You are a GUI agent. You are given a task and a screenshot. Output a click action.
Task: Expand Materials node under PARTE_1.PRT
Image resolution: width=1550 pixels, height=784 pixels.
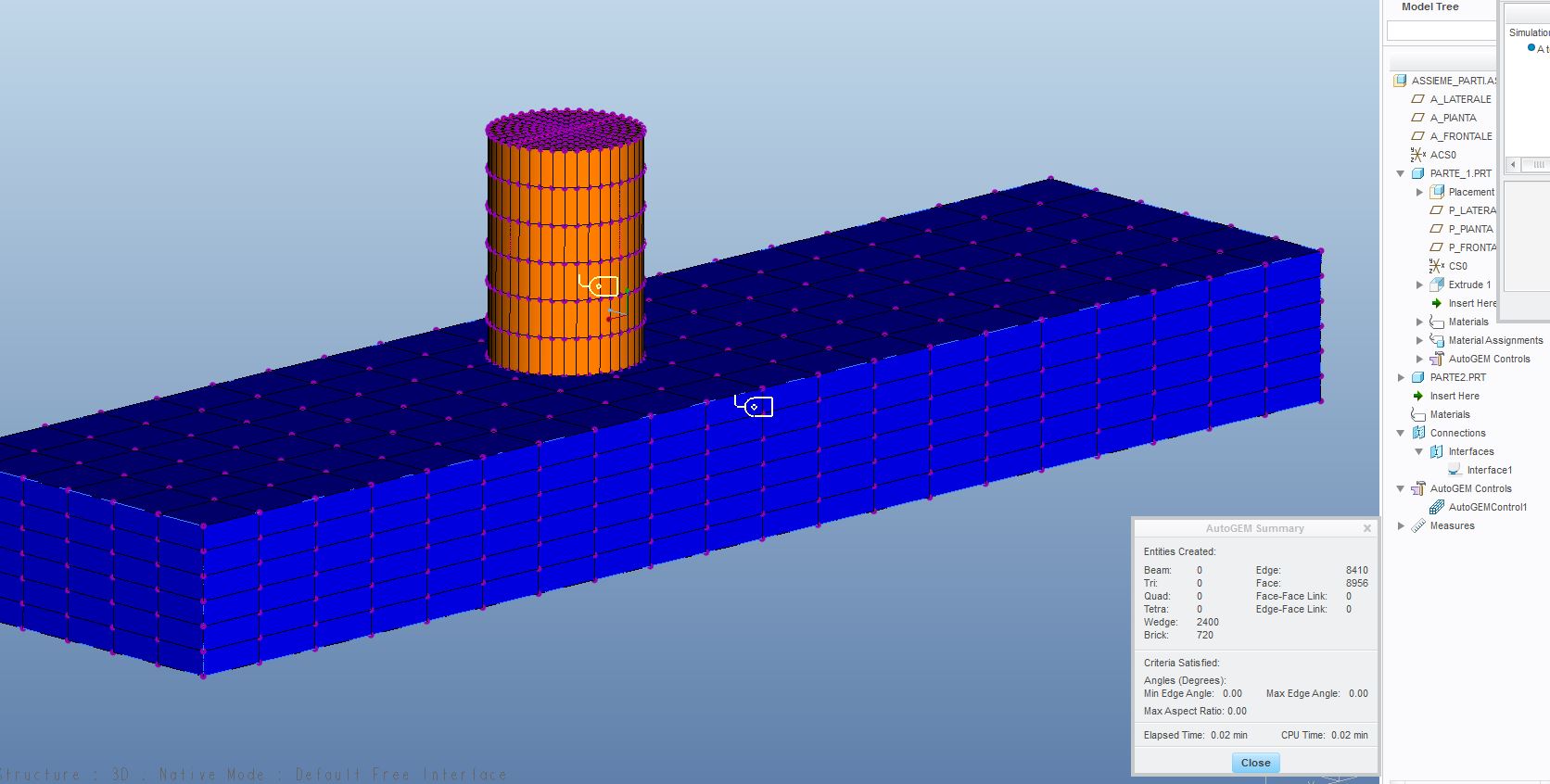1419,322
